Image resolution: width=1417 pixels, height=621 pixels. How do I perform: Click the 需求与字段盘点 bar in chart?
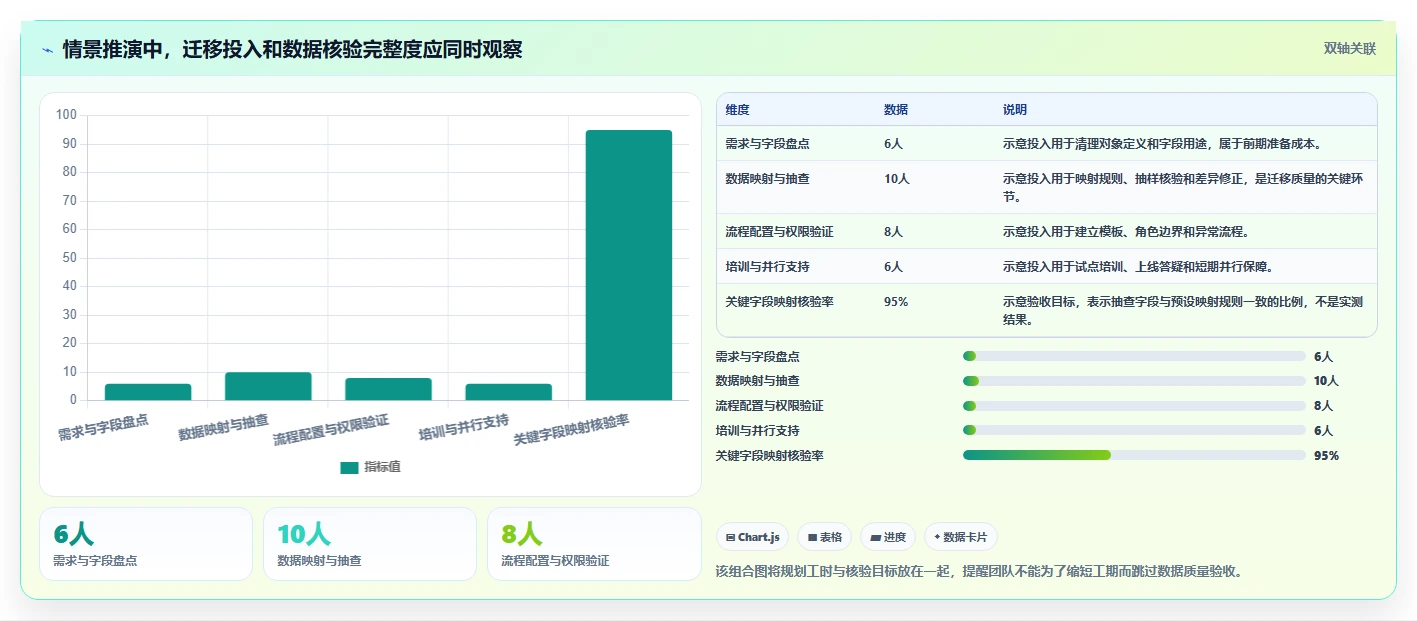pyautogui.click(x=148, y=392)
